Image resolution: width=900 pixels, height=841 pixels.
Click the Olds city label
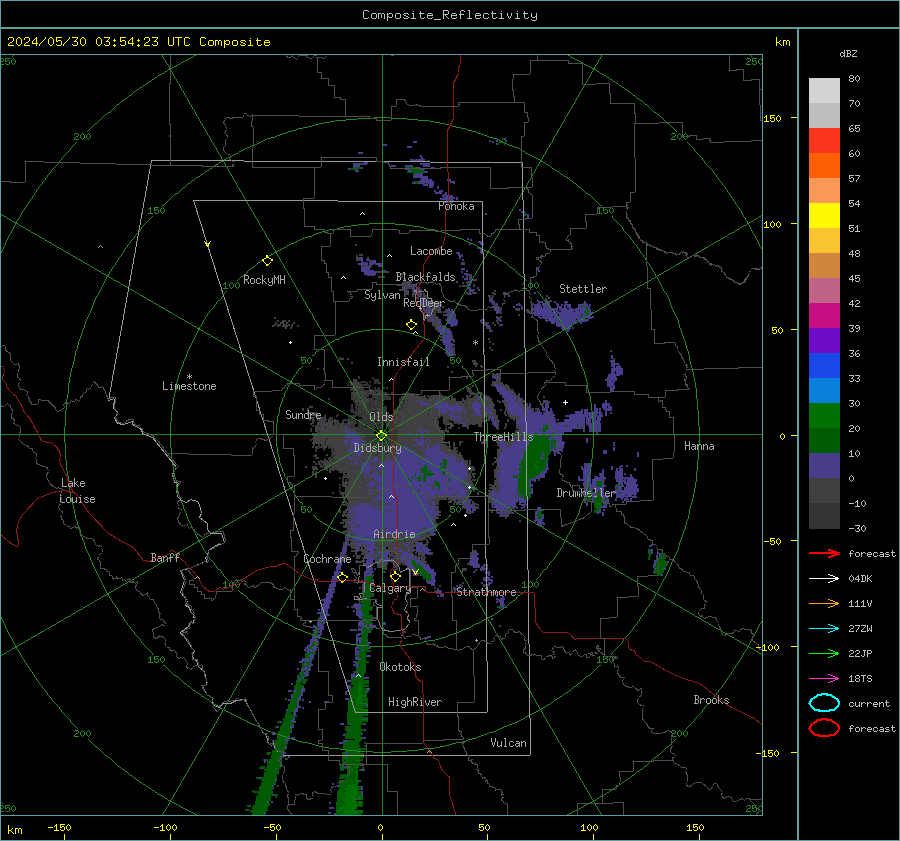click(381, 417)
